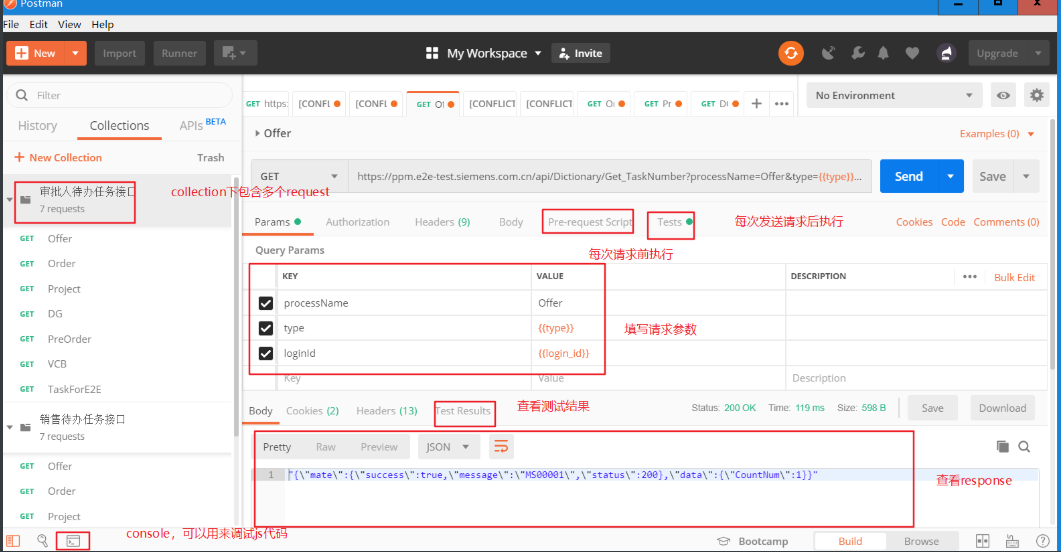The width and height of the screenshot is (1061, 552).
Task: Click the Runner button
Action: click(x=179, y=53)
